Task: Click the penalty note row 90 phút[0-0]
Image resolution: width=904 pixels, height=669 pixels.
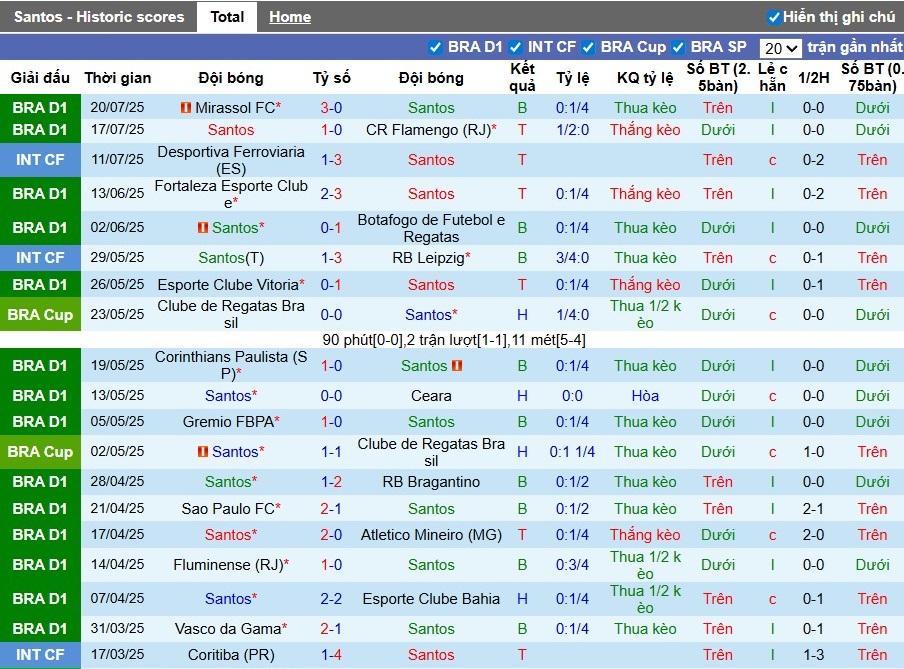Action: coord(454,340)
